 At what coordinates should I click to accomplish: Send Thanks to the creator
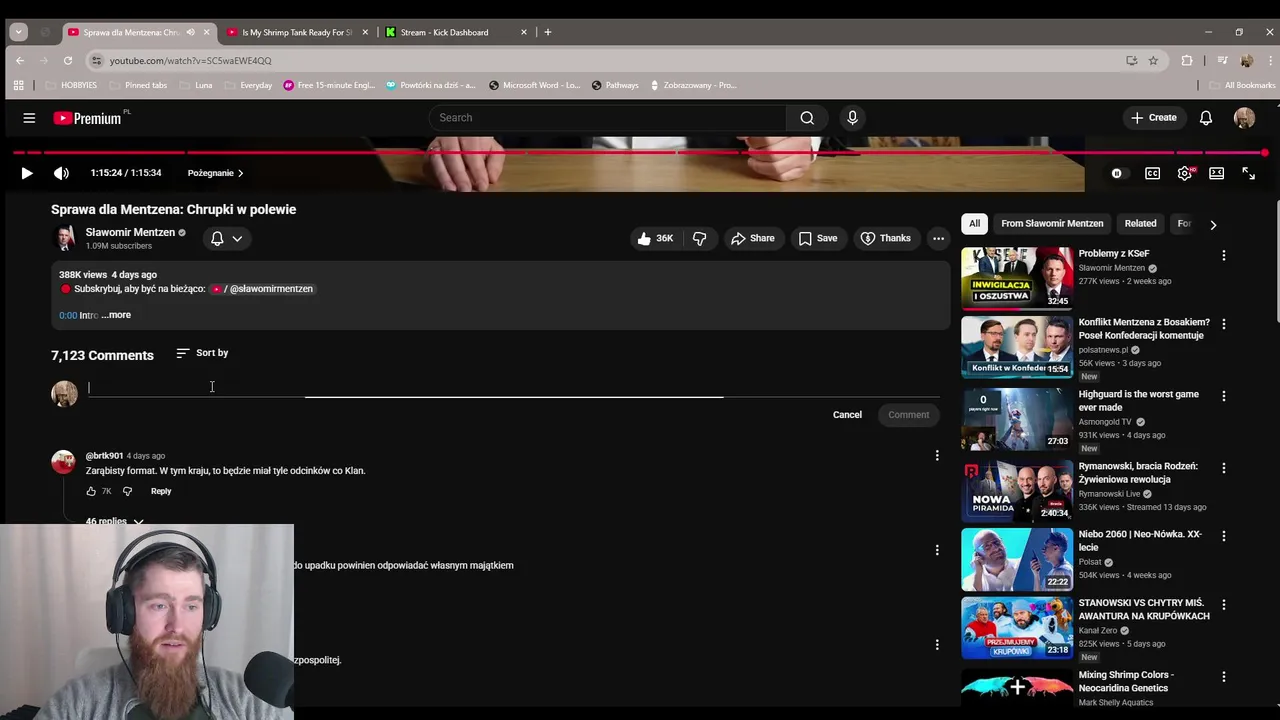point(885,238)
